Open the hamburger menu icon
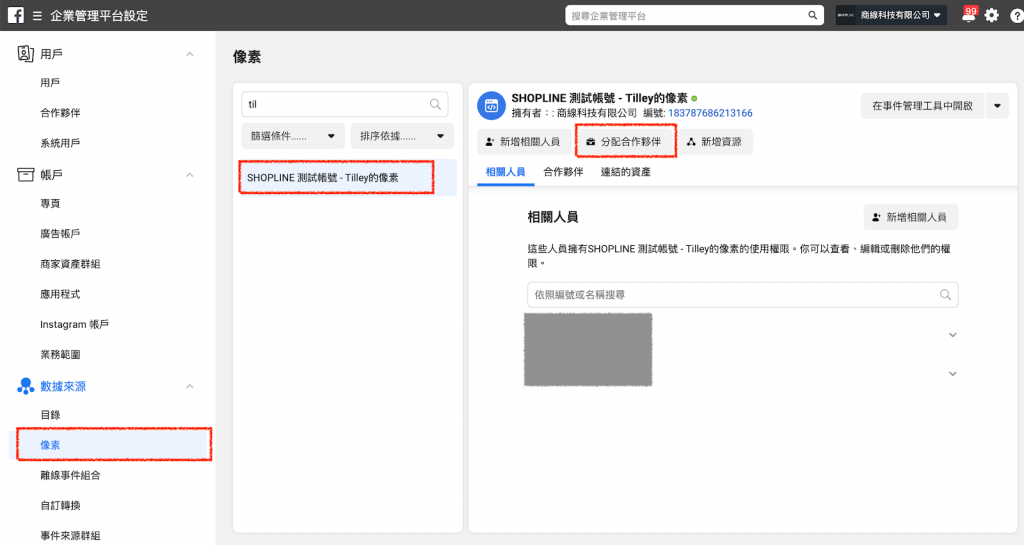1024x545 pixels. click(37, 16)
